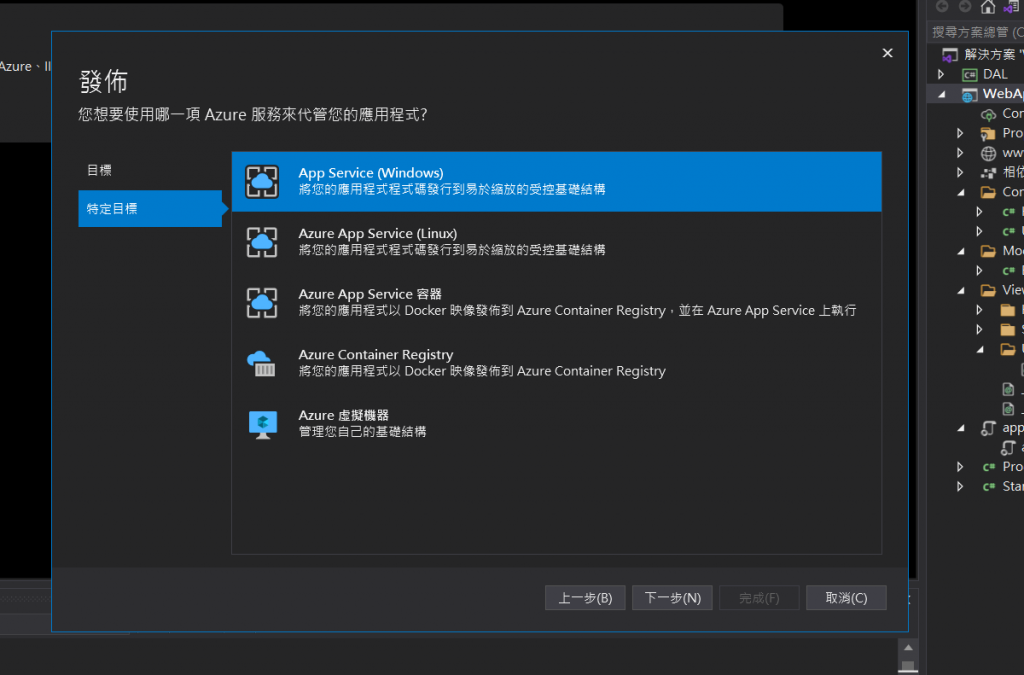This screenshot has width=1024, height=675.
Task: Click the Connected Services cloud icon
Action: [989, 114]
